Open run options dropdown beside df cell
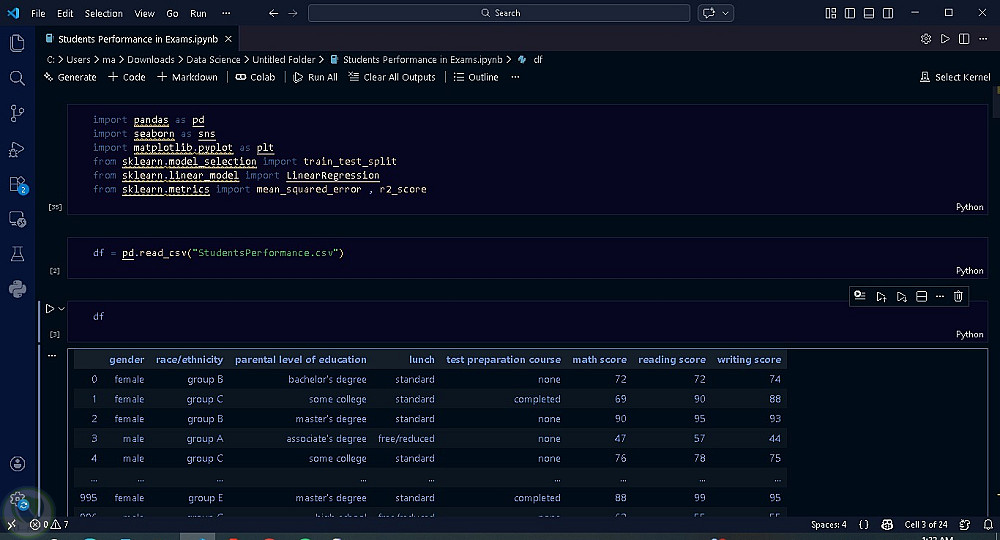This screenshot has height=540, width=1000. [62, 309]
